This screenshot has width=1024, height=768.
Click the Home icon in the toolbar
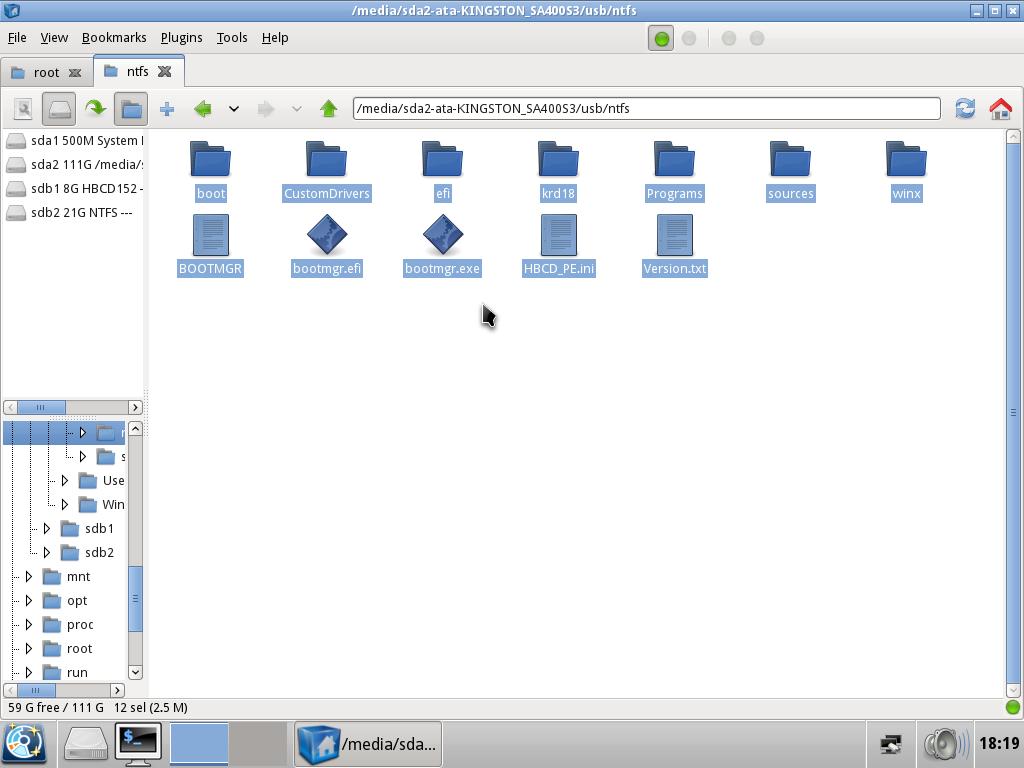click(x=1000, y=109)
